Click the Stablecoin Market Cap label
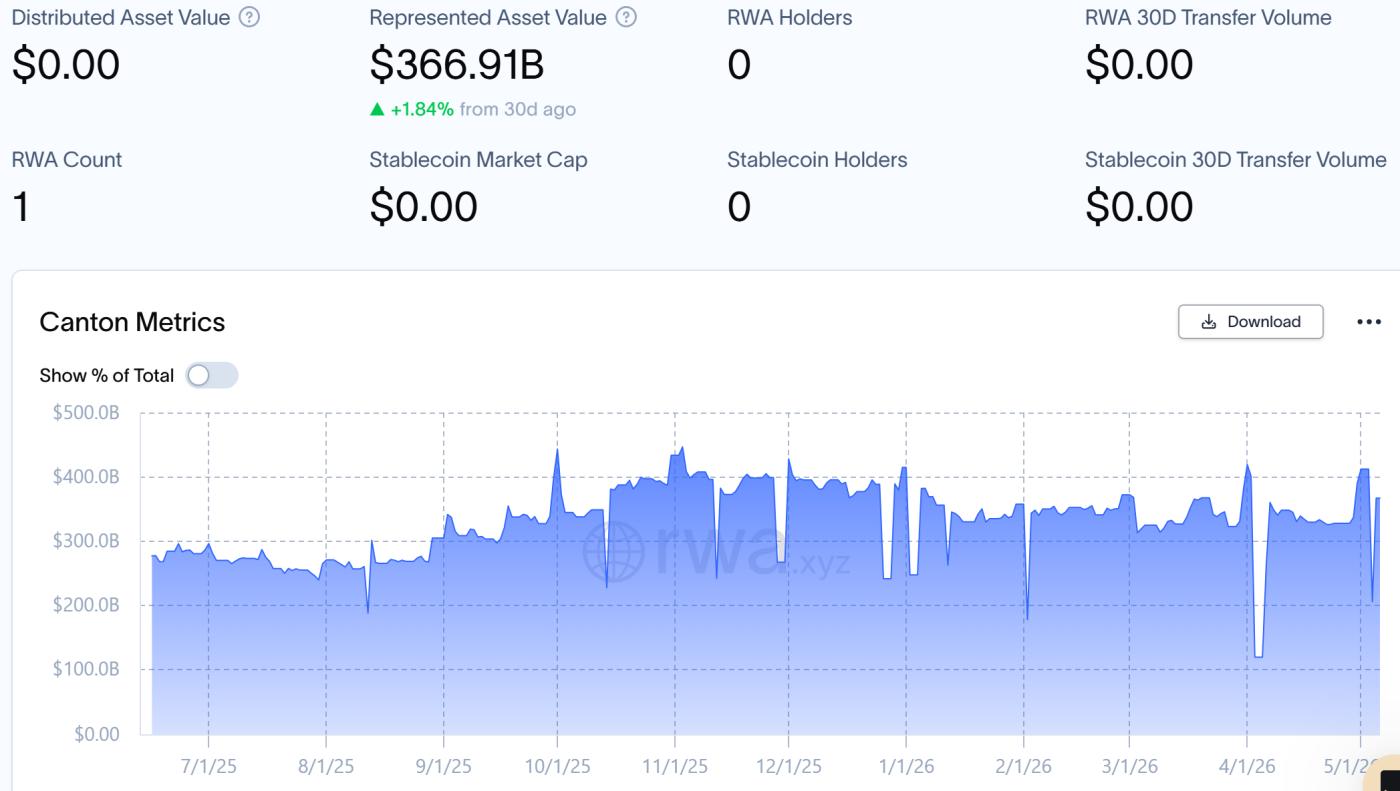1400x791 pixels. [x=478, y=160]
